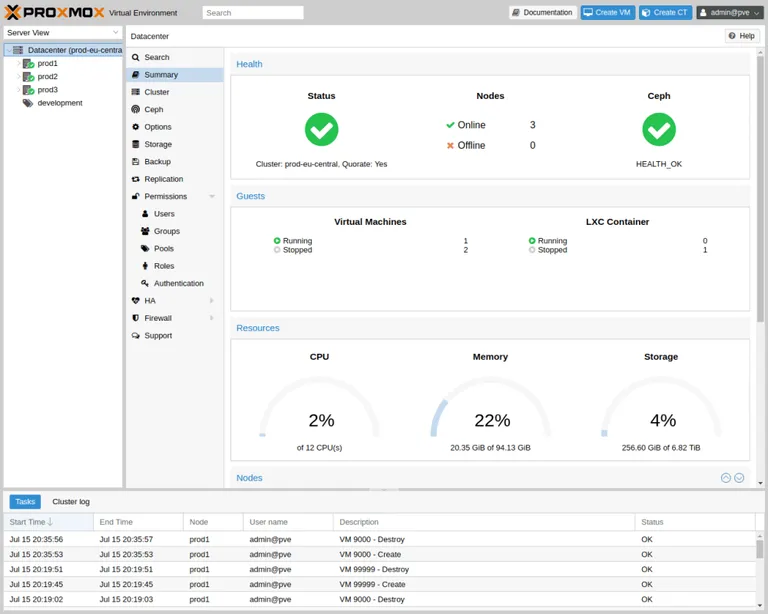Expand prod3 tree node arrow
The height and width of the screenshot is (614, 768).
[x=19, y=90]
